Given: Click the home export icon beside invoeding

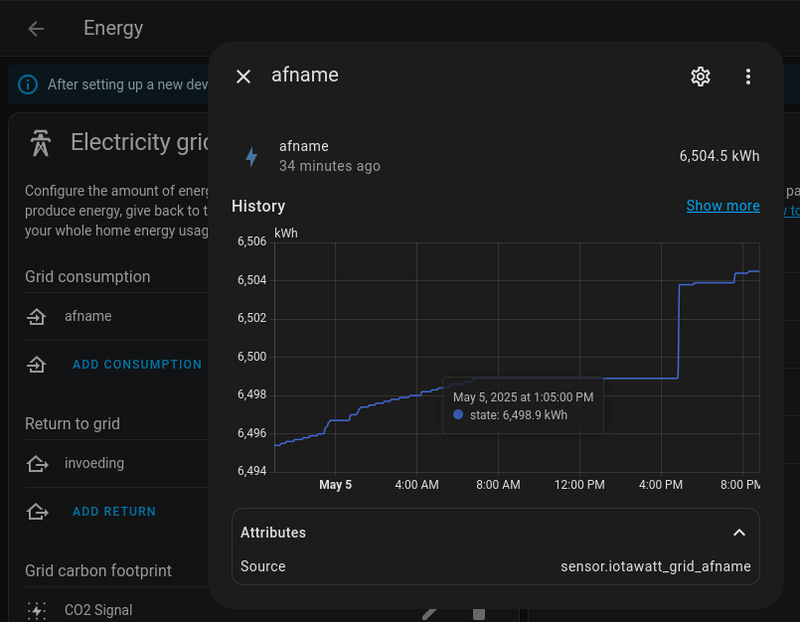Looking at the screenshot, I should coord(37,464).
